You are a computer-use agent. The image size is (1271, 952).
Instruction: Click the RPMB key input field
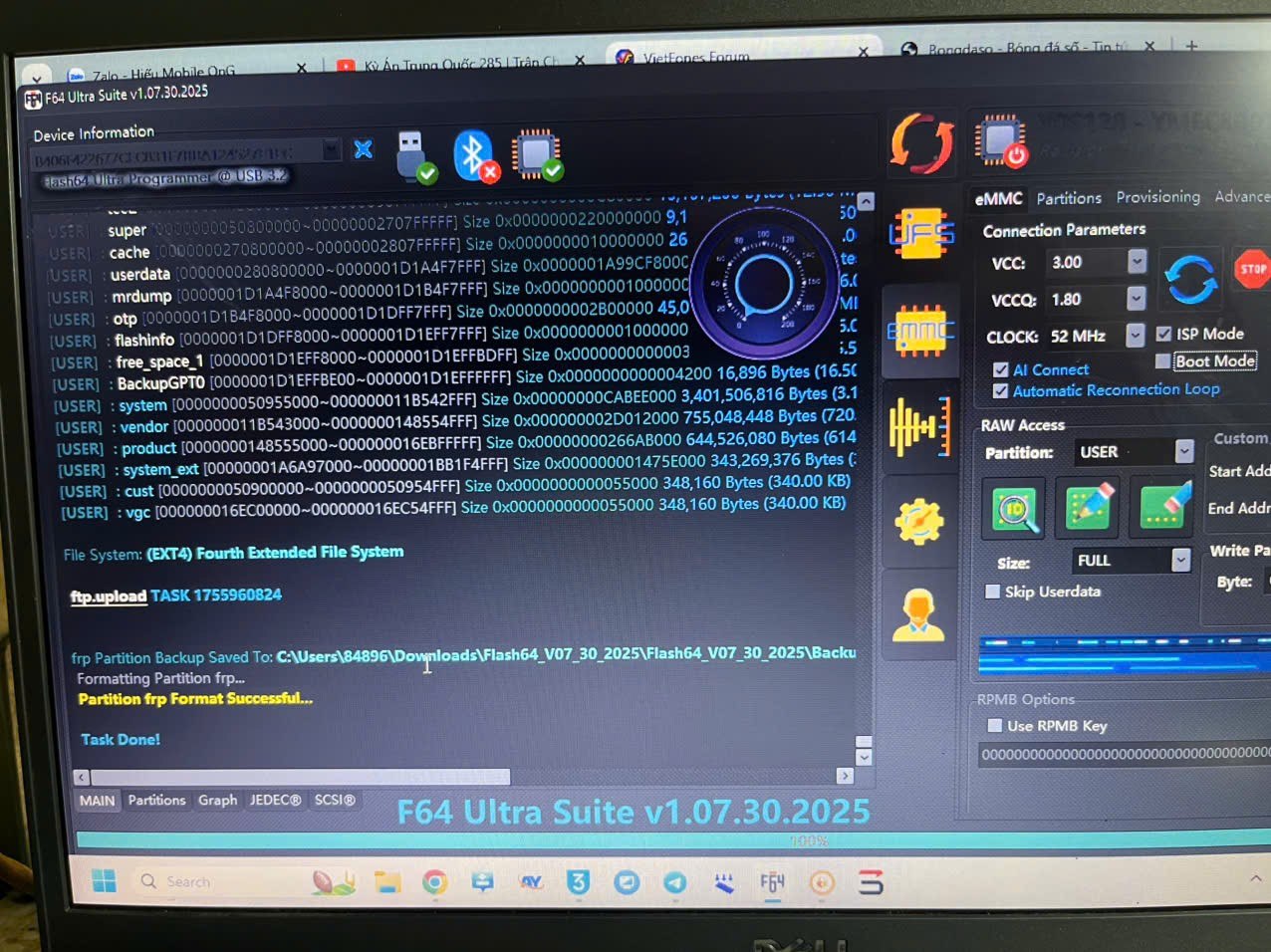(1125, 754)
